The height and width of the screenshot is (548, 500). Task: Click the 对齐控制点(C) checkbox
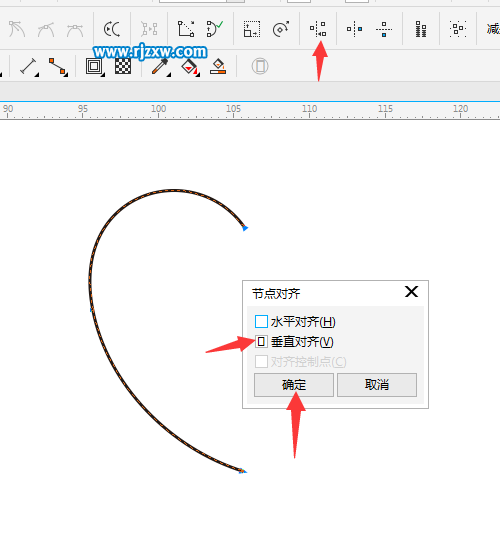[261, 361]
